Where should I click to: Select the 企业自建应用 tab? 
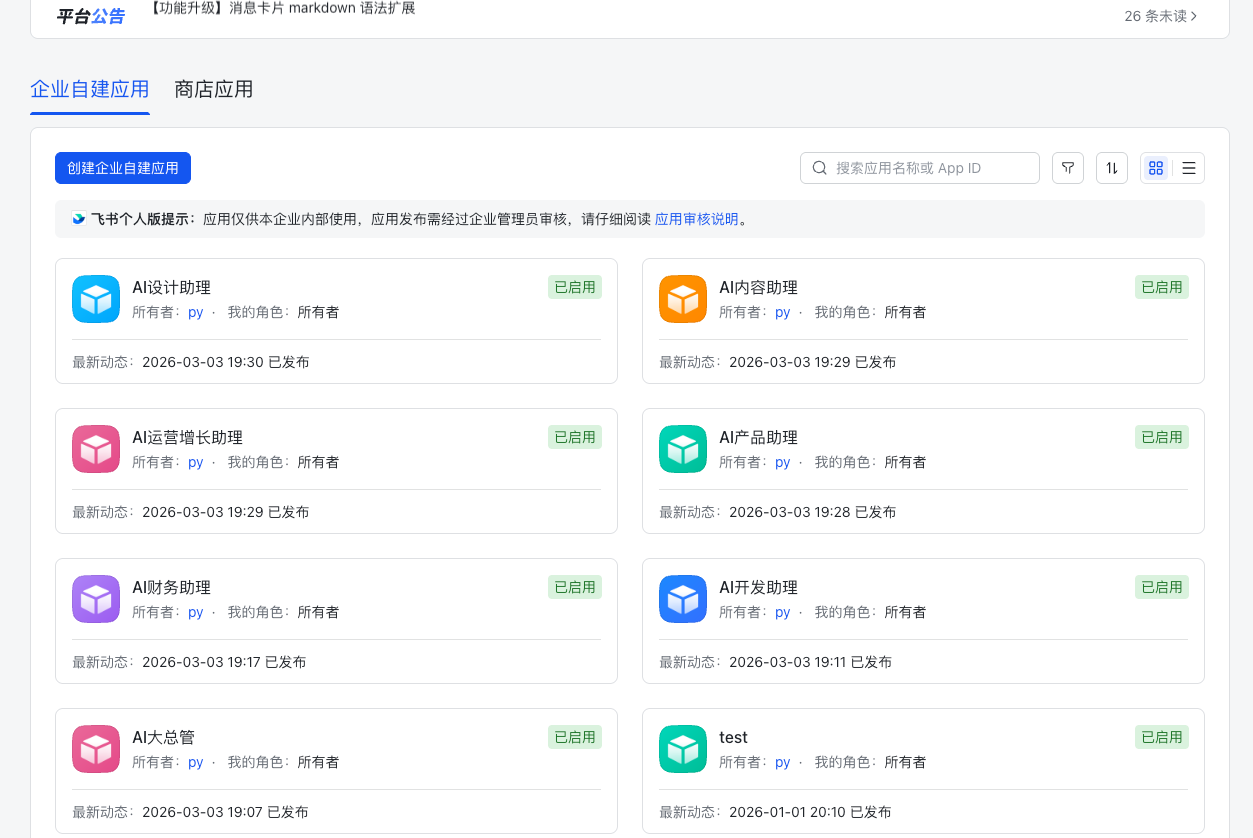89,90
